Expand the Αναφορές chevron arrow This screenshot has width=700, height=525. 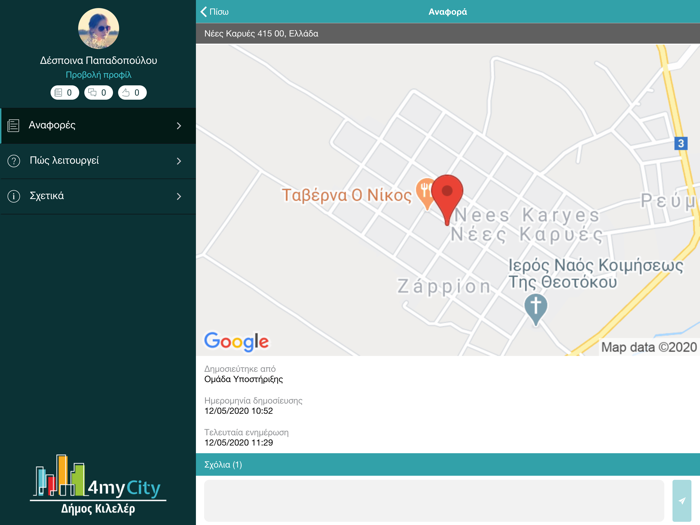[x=179, y=126]
